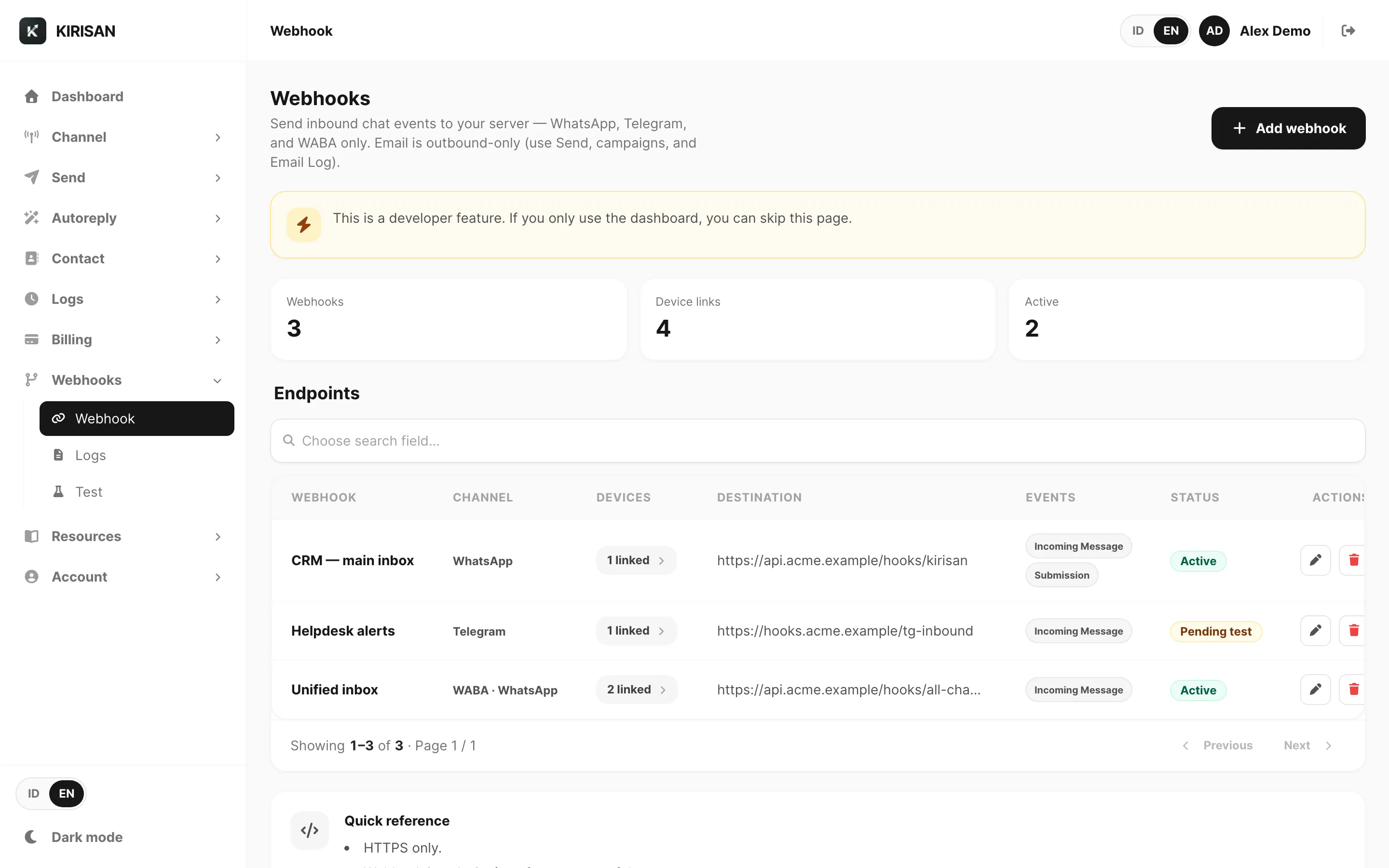1389x868 pixels.
Task: Expand the Contact menu chevron
Action: 218,259
